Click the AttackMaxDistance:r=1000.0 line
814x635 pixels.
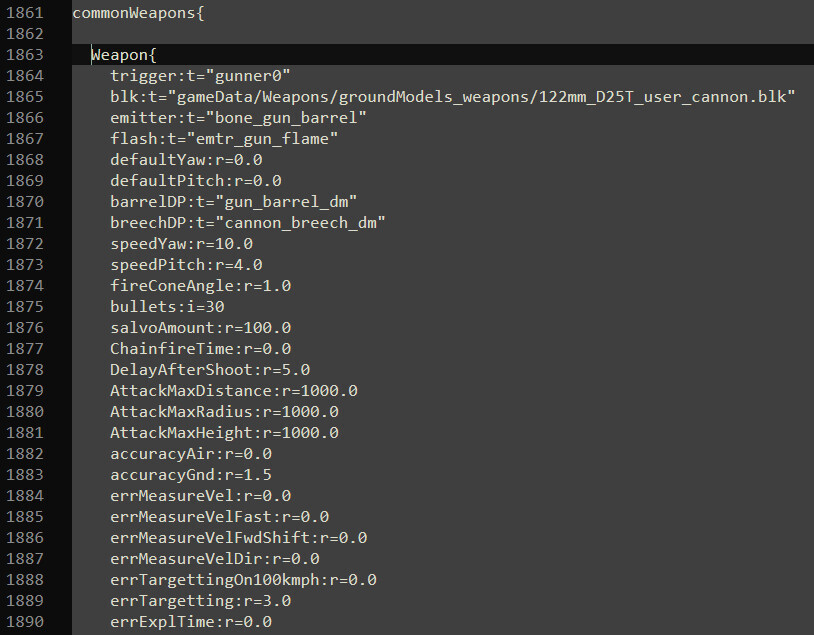pos(233,390)
